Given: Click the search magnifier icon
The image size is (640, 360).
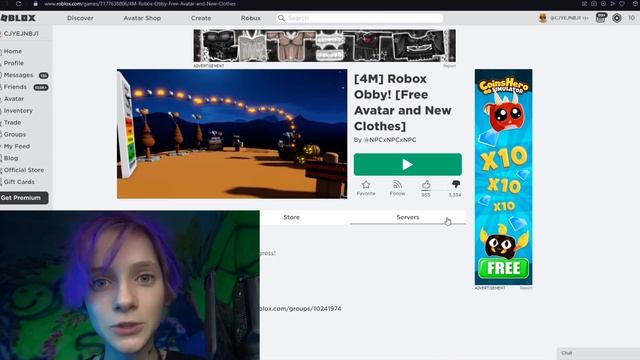Looking at the screenshot, I should [x=281, y=18].
